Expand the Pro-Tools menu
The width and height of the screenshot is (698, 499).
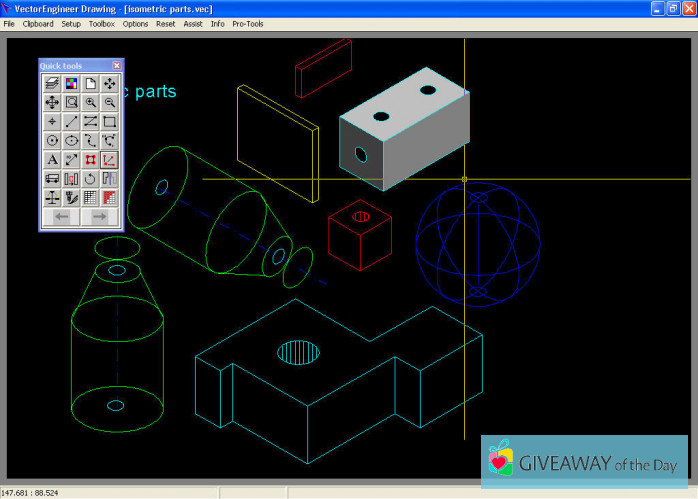(248, 23)
